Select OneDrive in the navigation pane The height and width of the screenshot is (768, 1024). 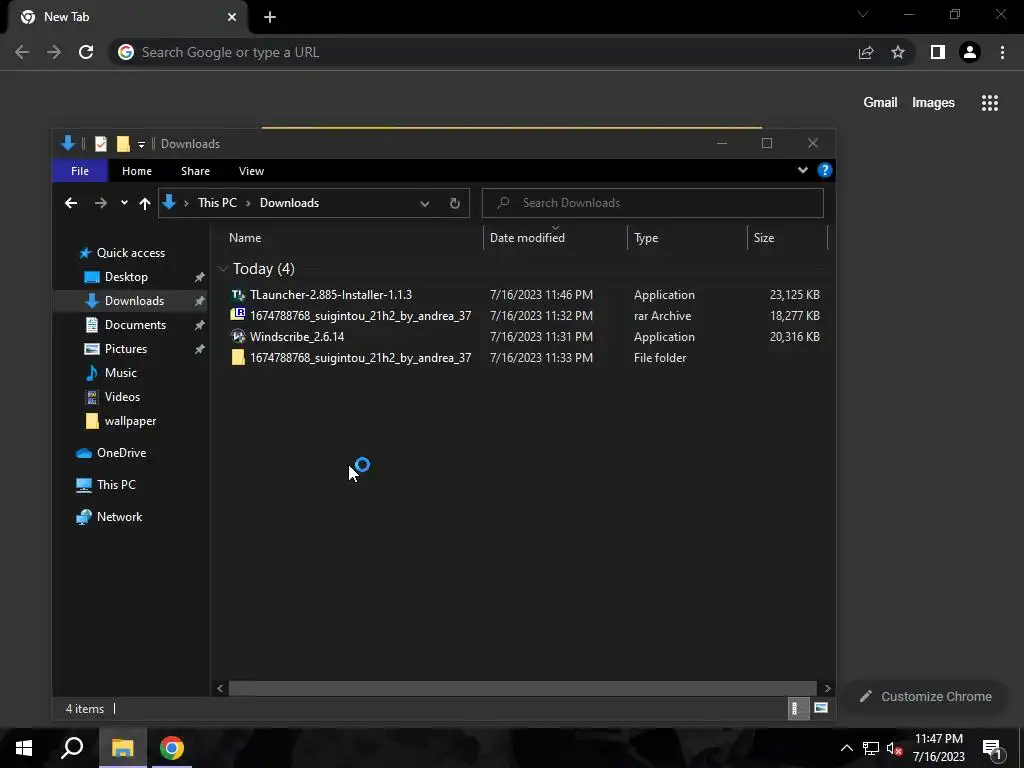[x=121, y=453]
